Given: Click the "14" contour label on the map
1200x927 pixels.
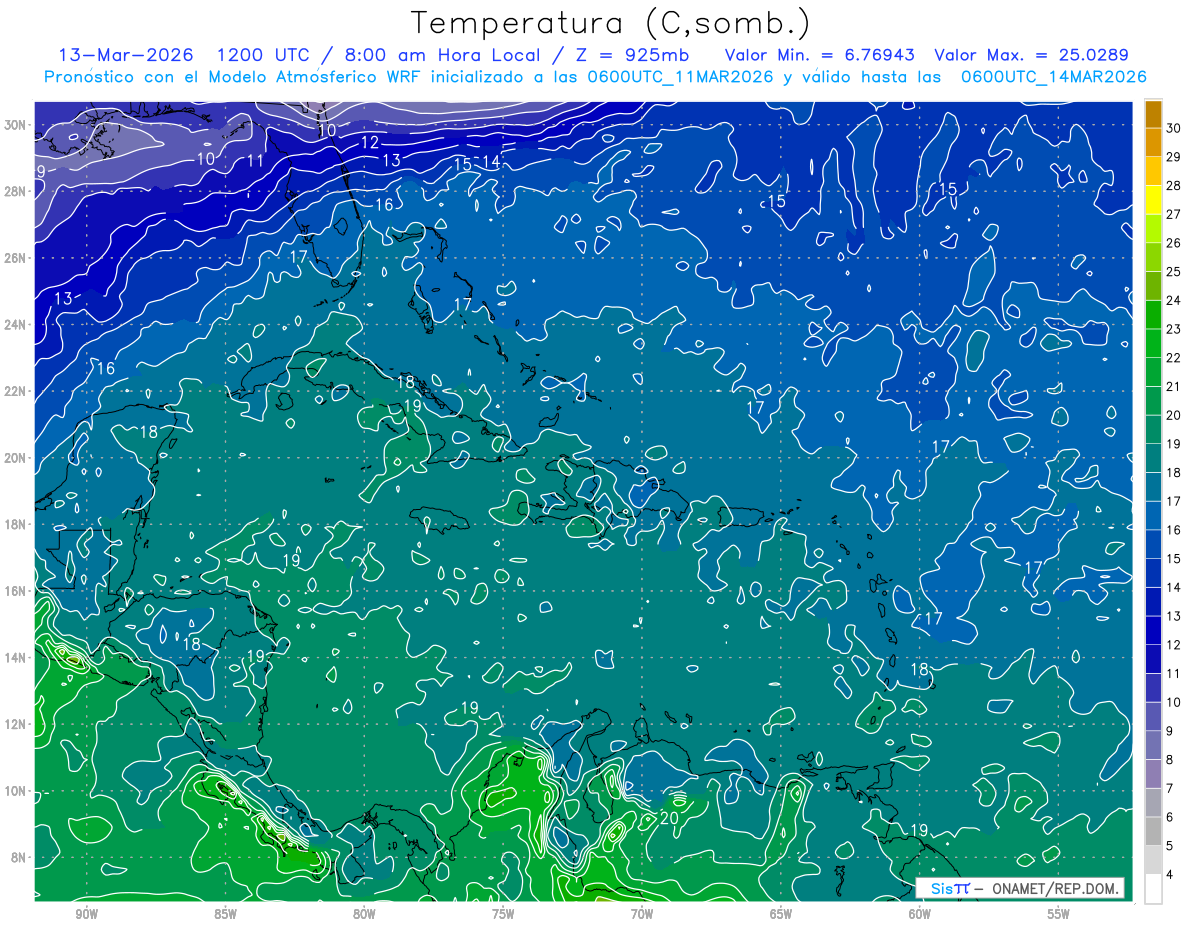Looking at the screenshot, I should (x=491, y=161).
